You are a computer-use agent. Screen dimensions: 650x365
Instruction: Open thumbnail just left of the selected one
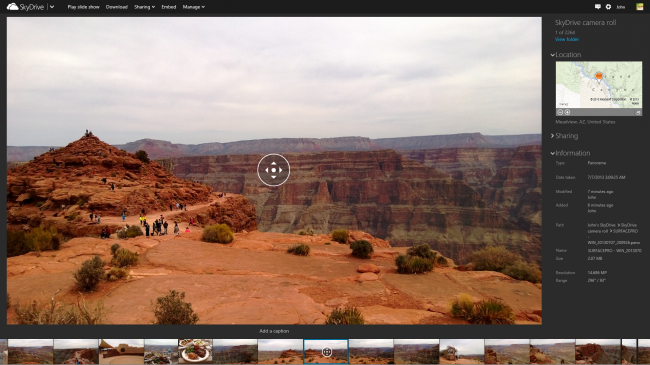pos(280,352)
